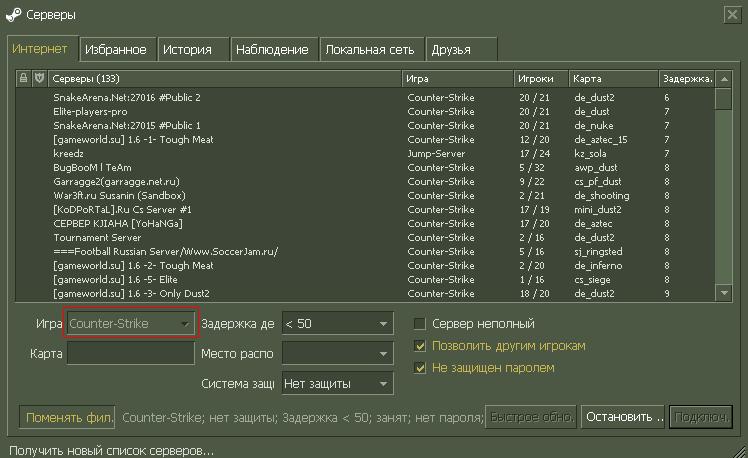
Task: Click the 5 / 32 players cell
Action: tap(532, 167)
